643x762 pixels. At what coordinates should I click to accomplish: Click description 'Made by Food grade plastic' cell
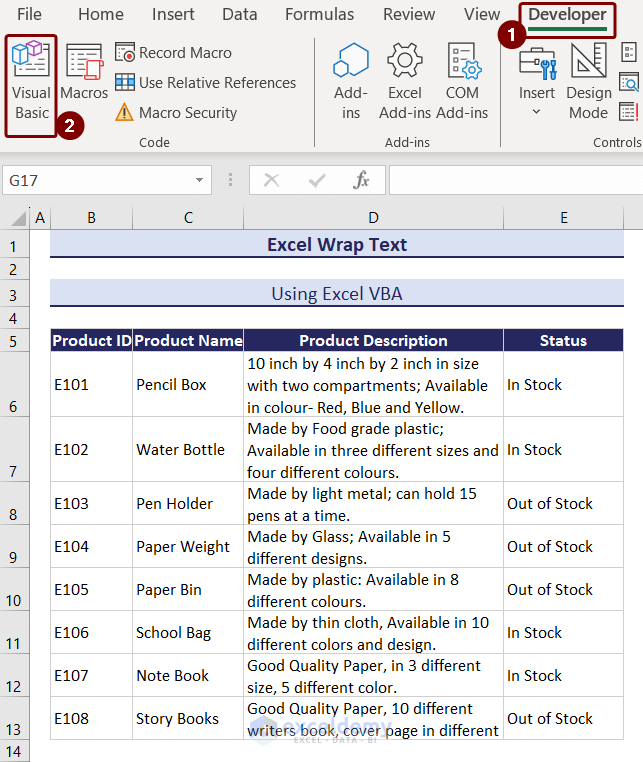(373, 450)
